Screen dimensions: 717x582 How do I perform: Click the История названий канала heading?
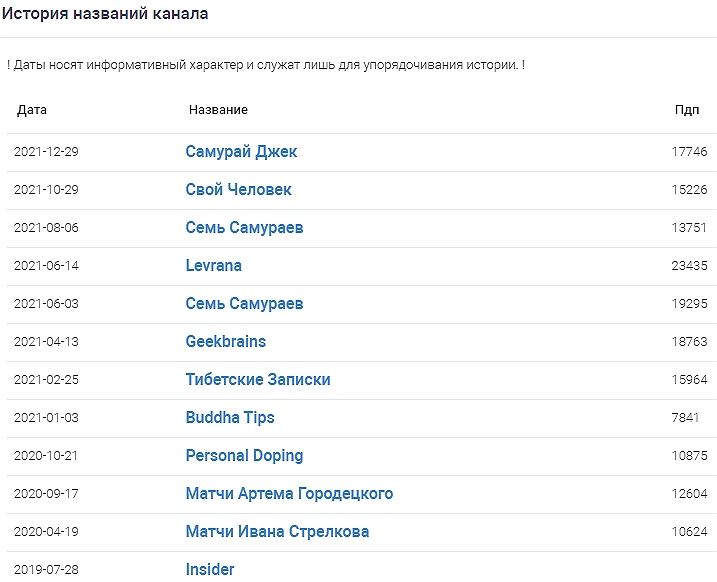105,16
